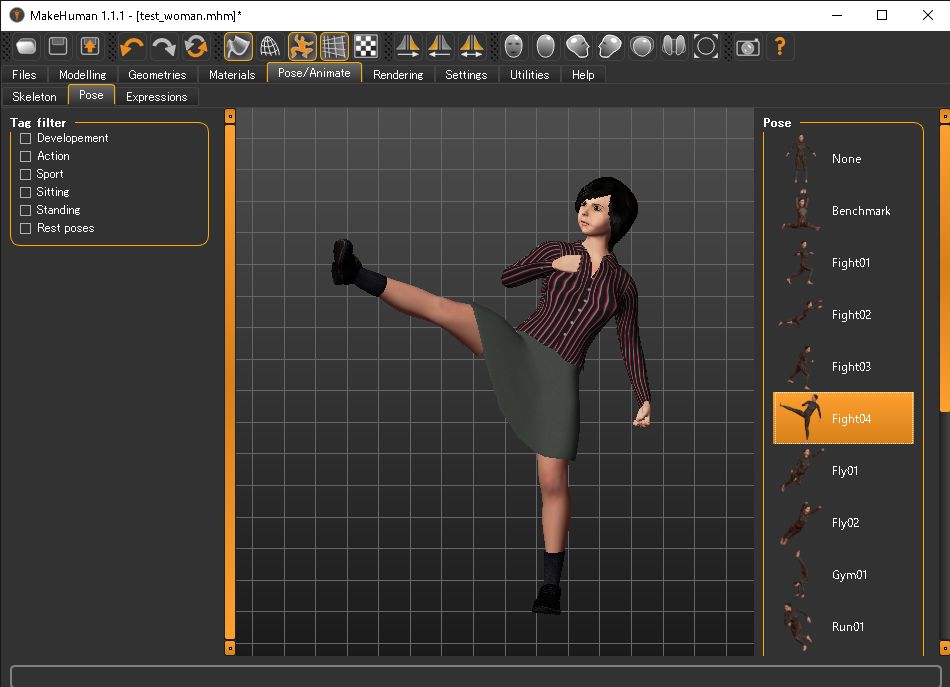The image size is (950, 687).
Task: Check the Standing filter checkbox
Action: point(24,210)
